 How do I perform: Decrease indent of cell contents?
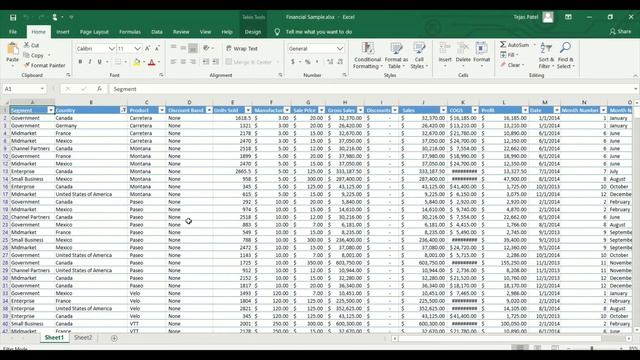(205, 62)
